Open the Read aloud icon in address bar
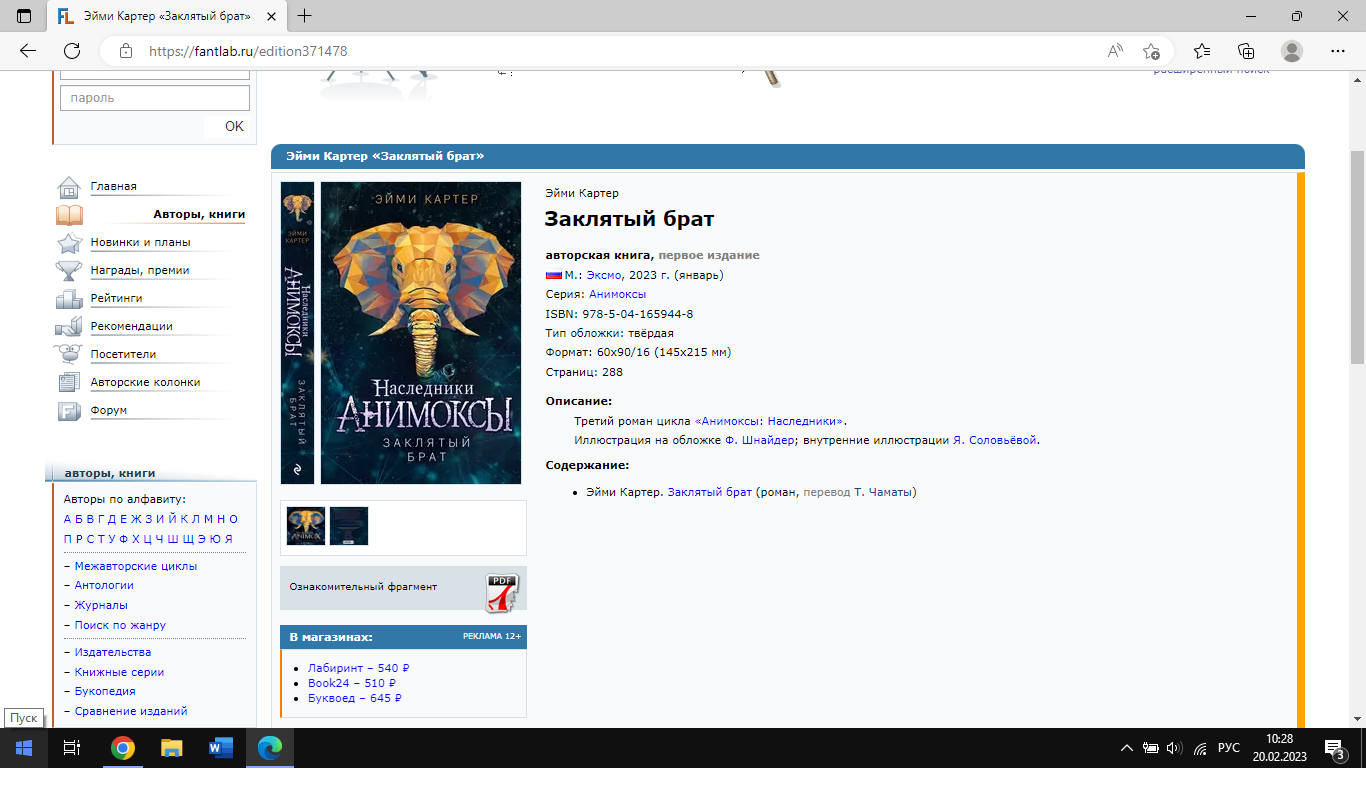This screenshot has height=800, width=1366. [x=1115, y=51]
